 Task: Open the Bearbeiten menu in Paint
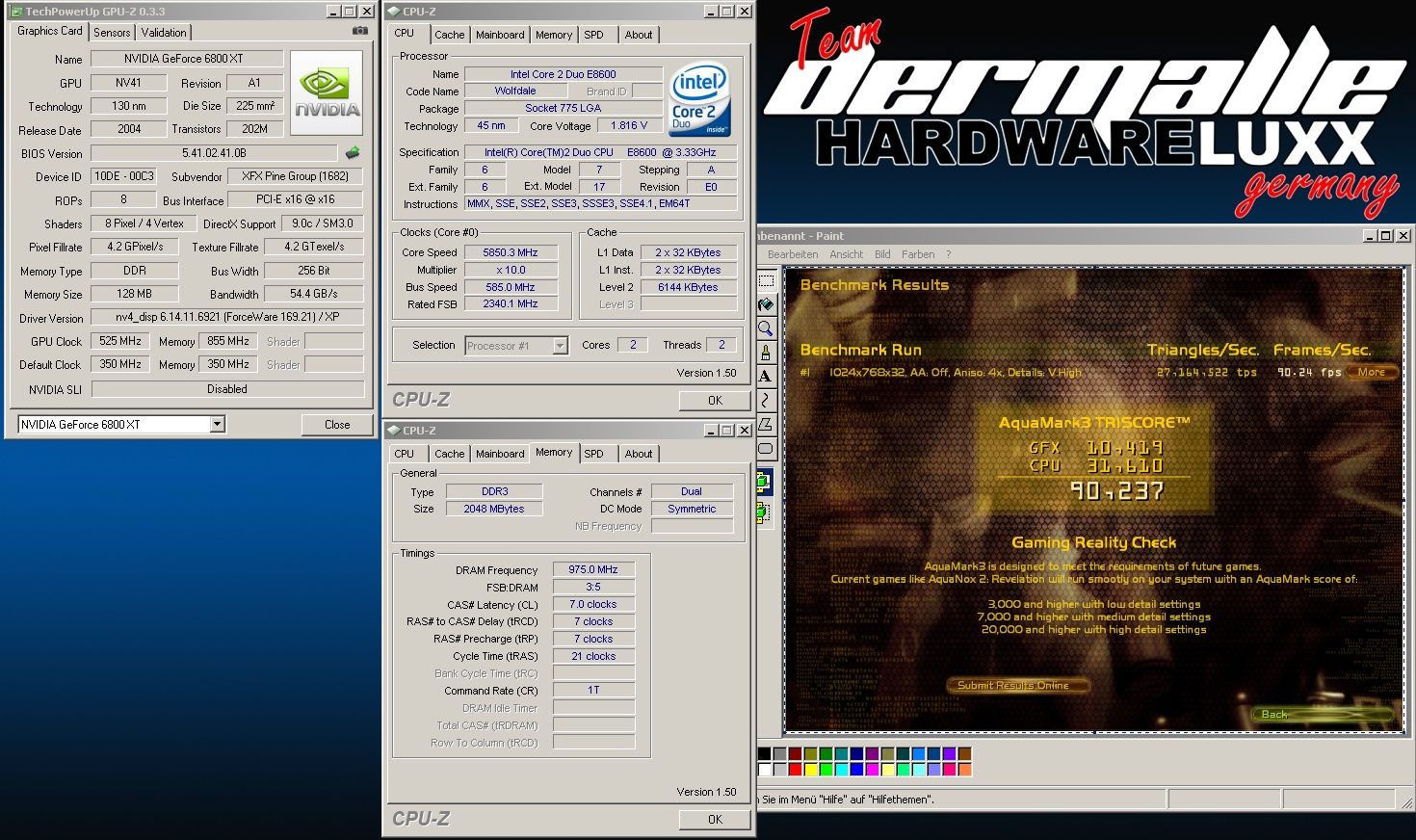[x=793, y=254]
